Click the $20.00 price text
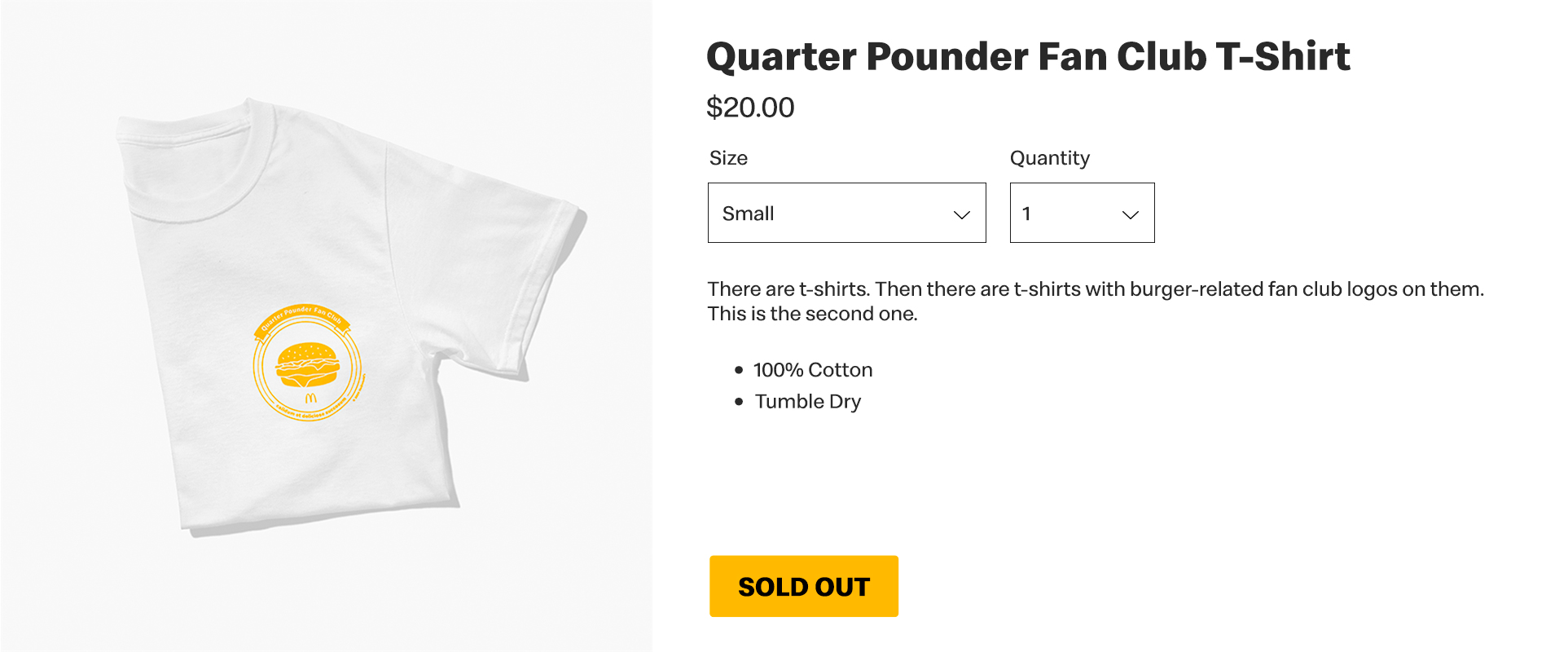This screenshot has width=1568, height=652. coord(750,108)
